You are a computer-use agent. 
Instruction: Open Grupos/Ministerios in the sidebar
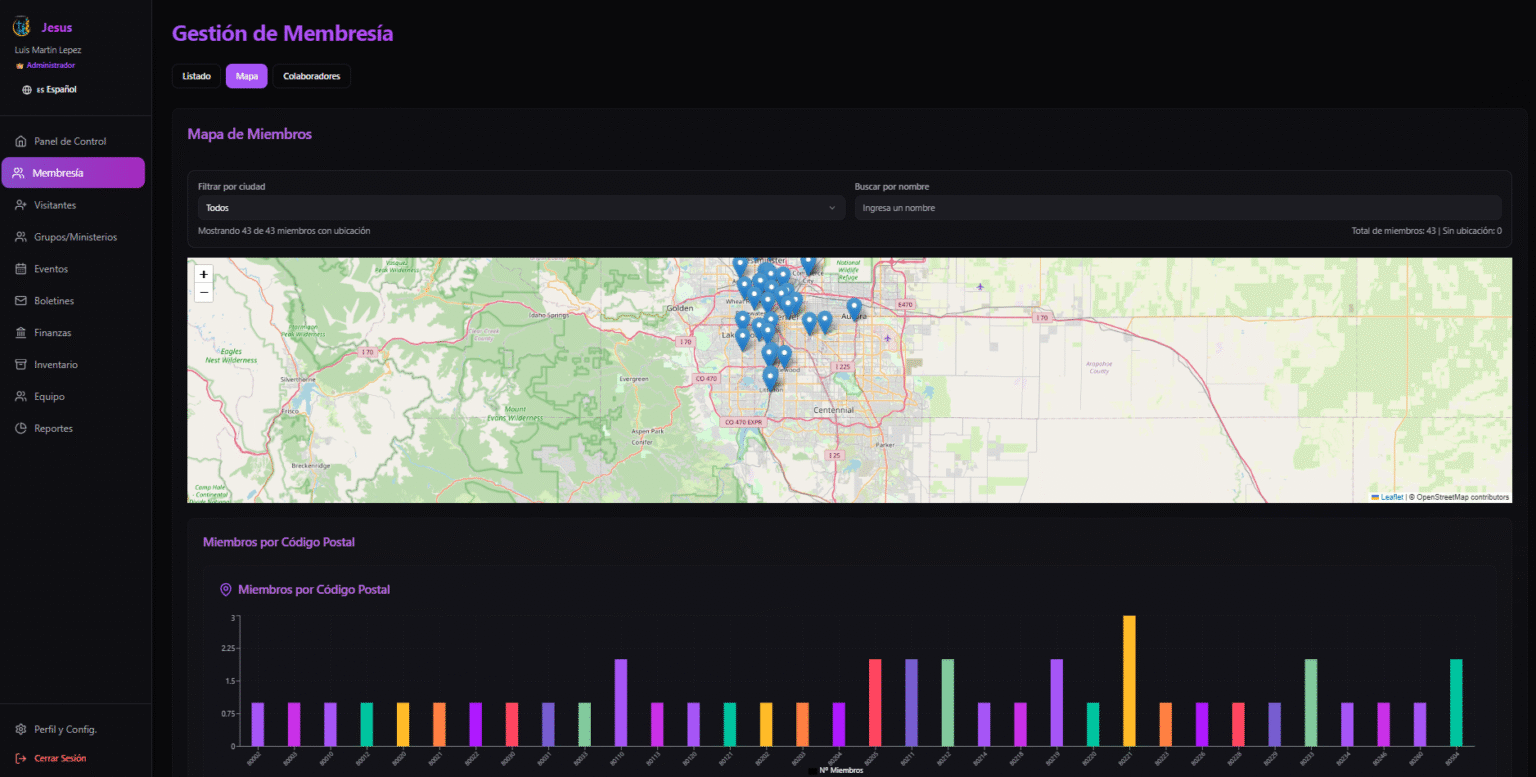coord(75,237)
